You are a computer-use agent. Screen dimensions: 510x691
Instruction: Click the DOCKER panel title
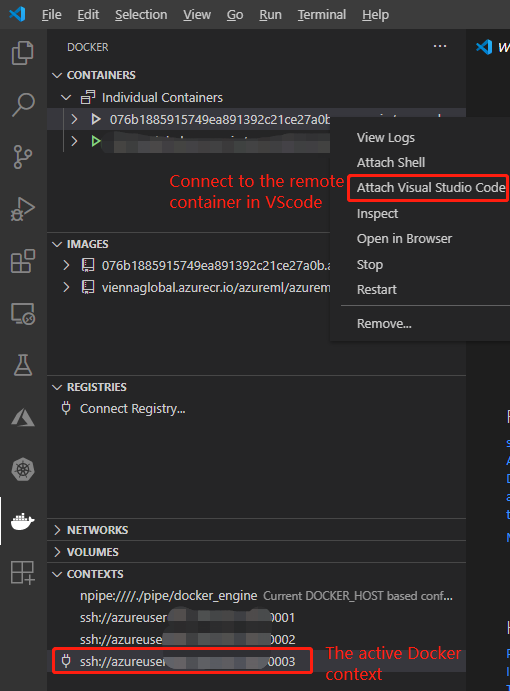tap(87, 47)
